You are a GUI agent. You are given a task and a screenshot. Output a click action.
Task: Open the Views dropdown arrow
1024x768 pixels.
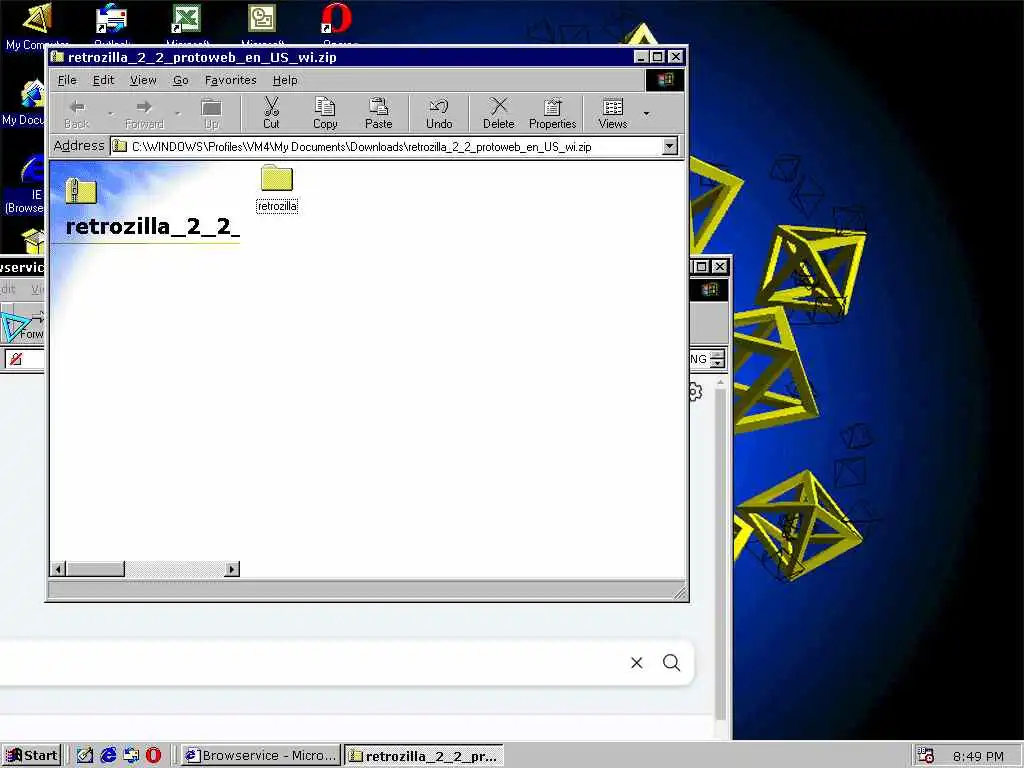pyautogui.click(x=647, y=114)
